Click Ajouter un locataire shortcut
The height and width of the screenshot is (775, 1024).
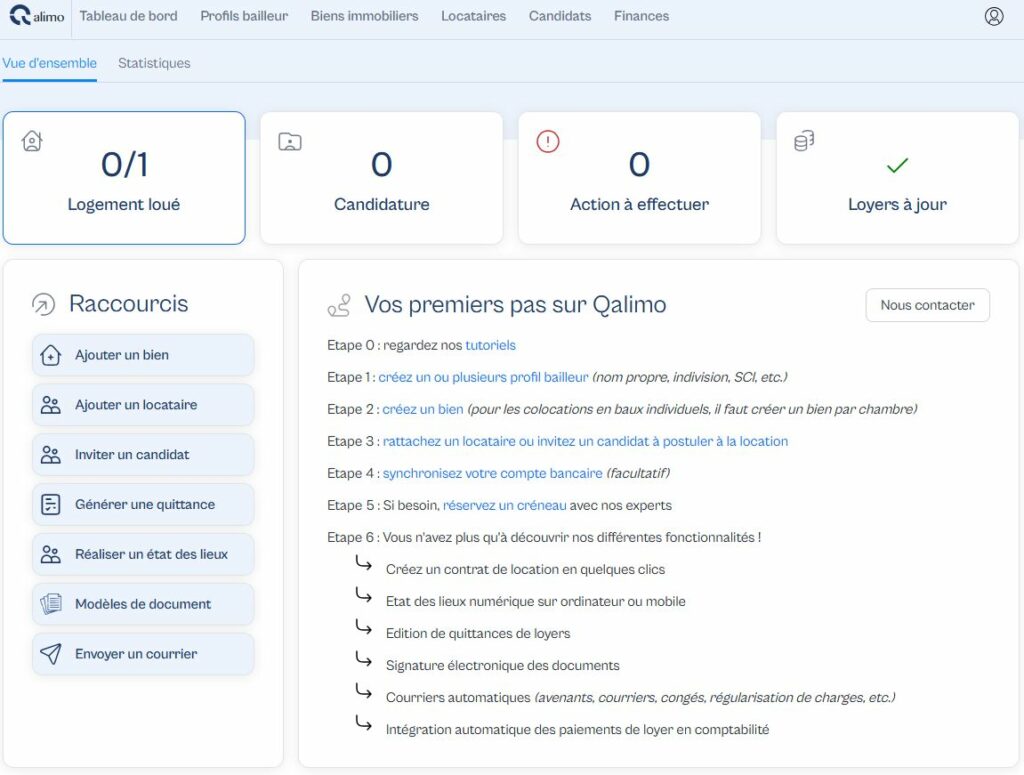143,405
